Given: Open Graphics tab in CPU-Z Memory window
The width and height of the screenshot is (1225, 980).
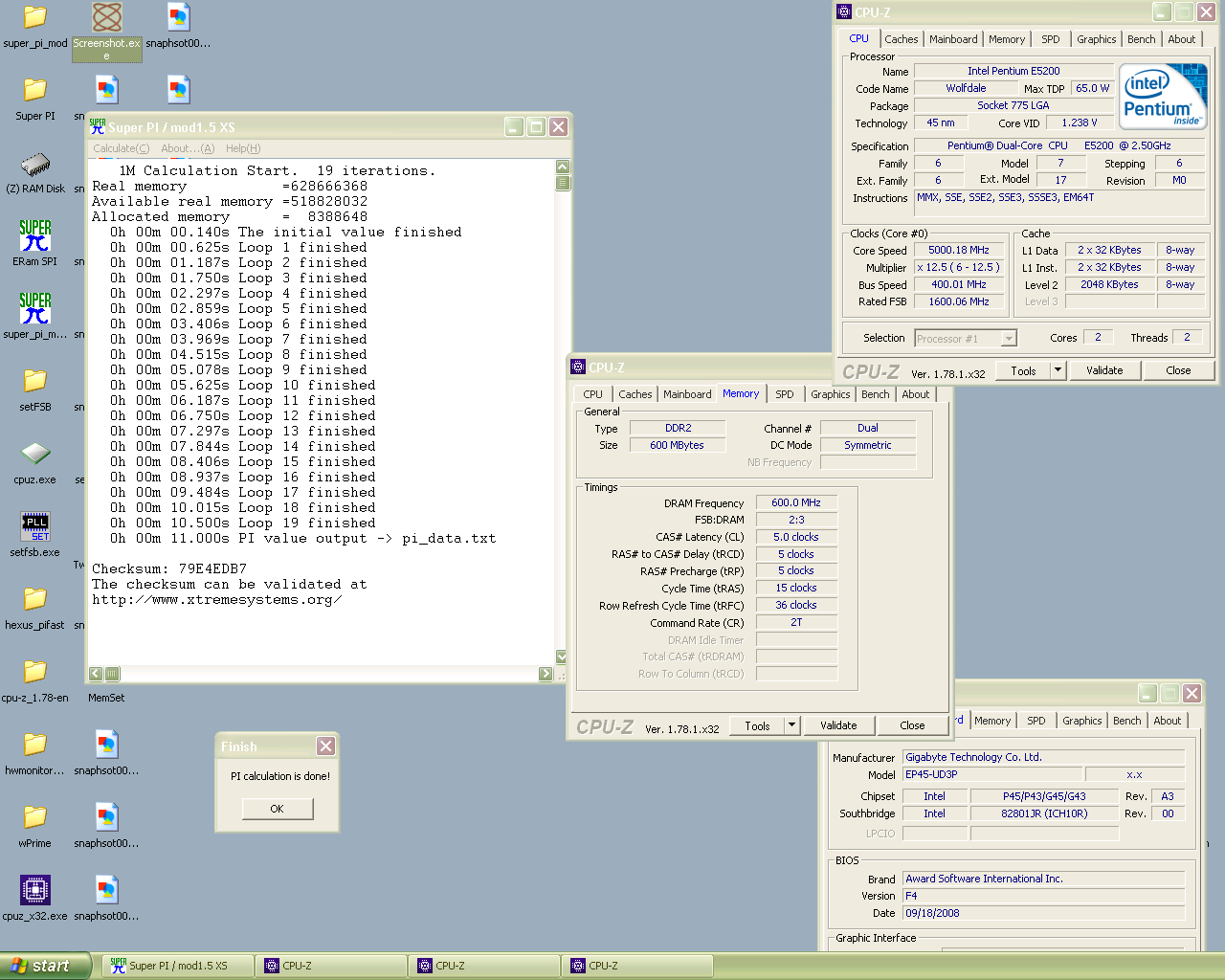Looking at the screenshot, I should coord(830,394).
